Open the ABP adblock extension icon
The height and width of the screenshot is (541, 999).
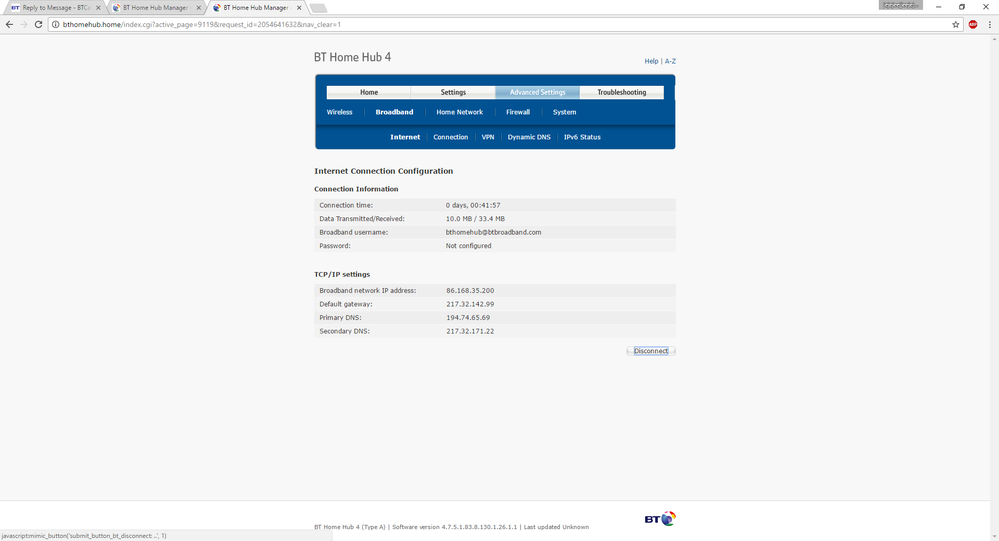click(x=973, y=24)
